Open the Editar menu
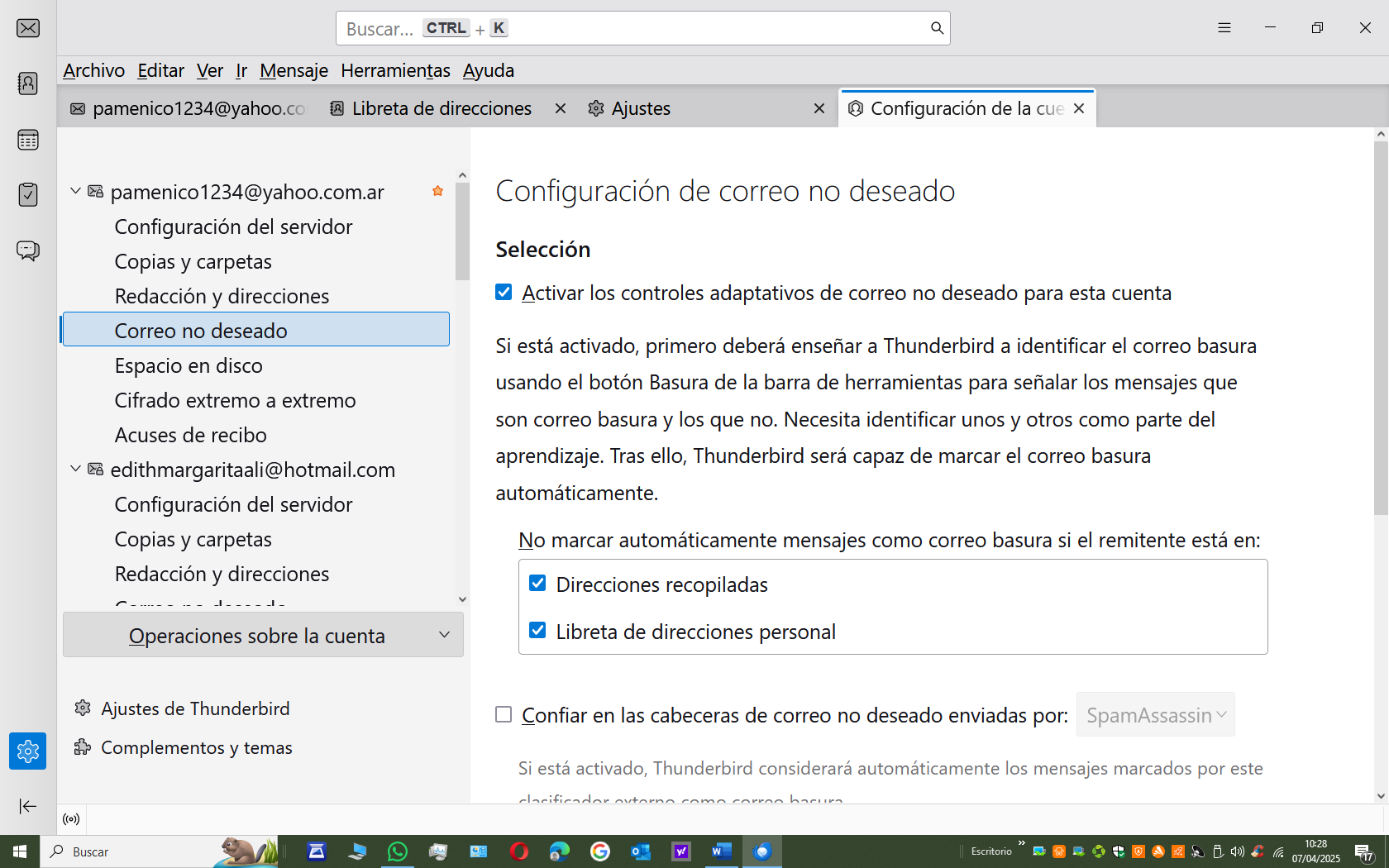The width and height of the screenshot is (1389, 868). pos(161,70)
